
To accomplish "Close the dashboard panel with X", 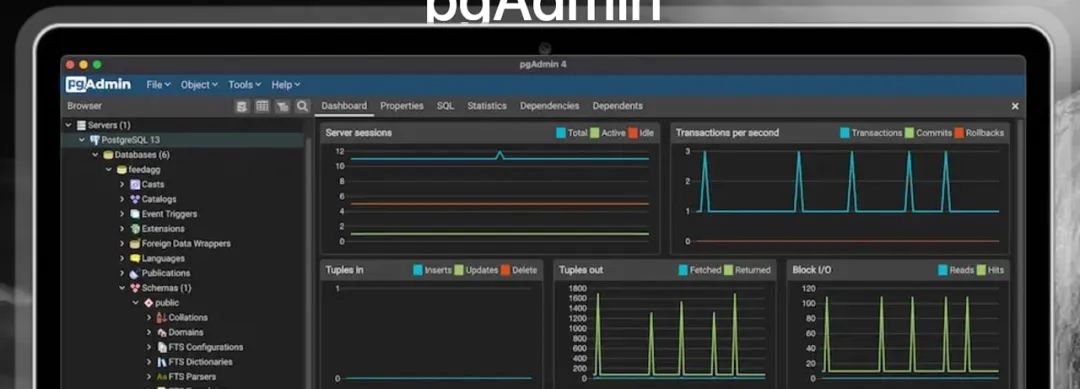I will [x=1015, y=106].
